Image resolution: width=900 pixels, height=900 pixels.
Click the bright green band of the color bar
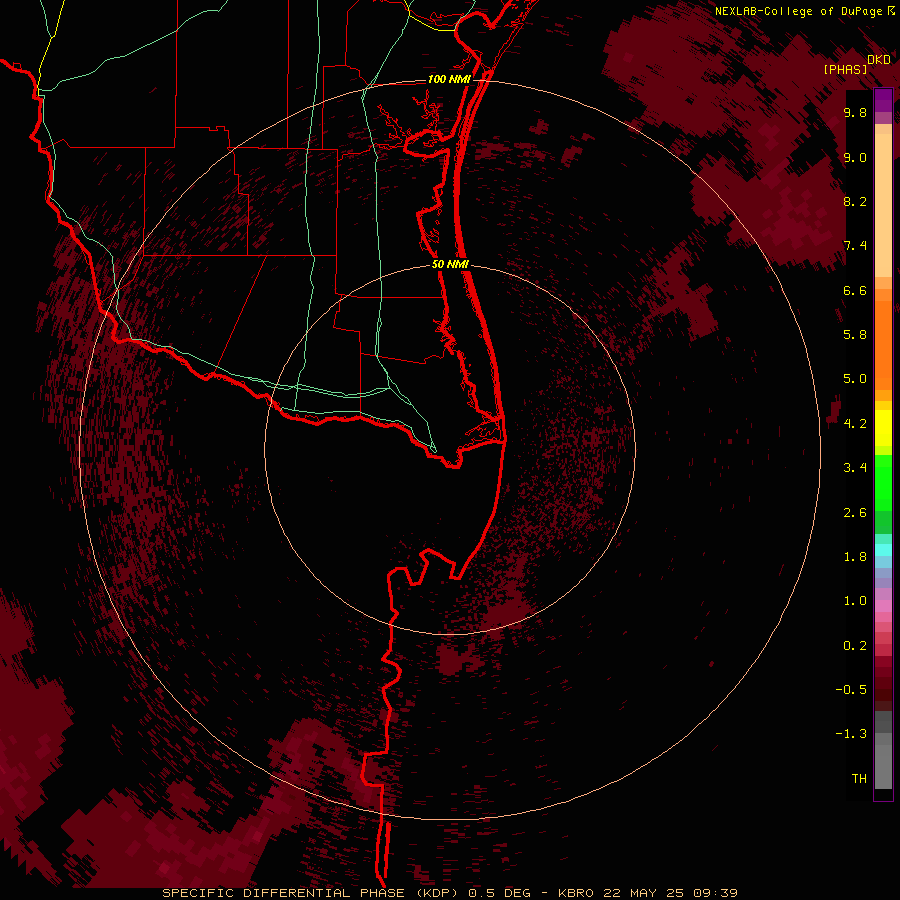point(883,482)
